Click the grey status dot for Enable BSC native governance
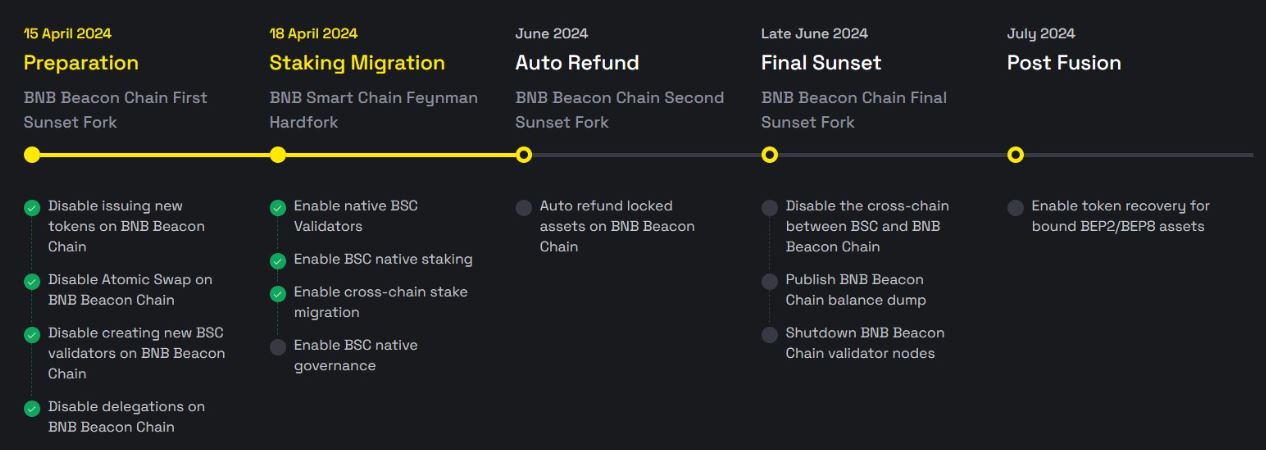This screenshot has height=450, width=1266. [278, 347]
